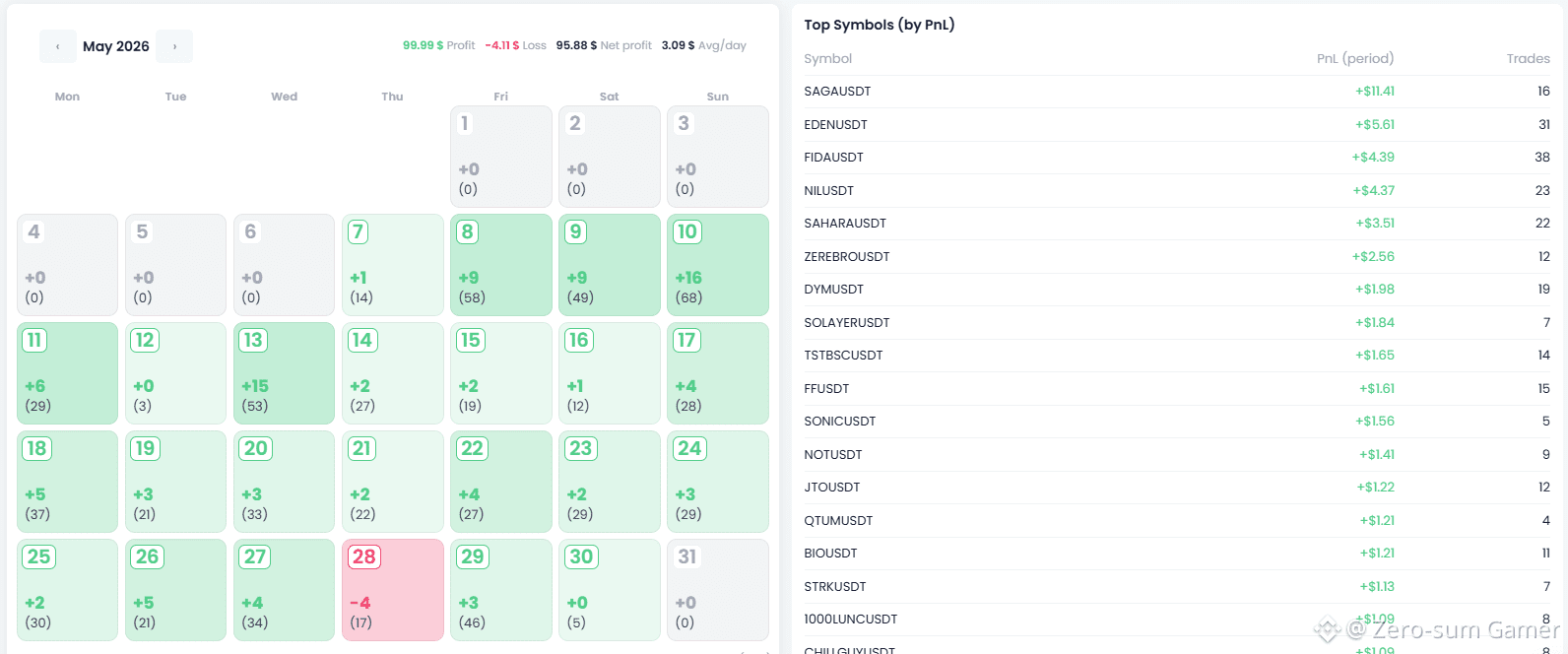Sort by Symbol column header
Screen dimensions: 1568x654
pos(827,59)
